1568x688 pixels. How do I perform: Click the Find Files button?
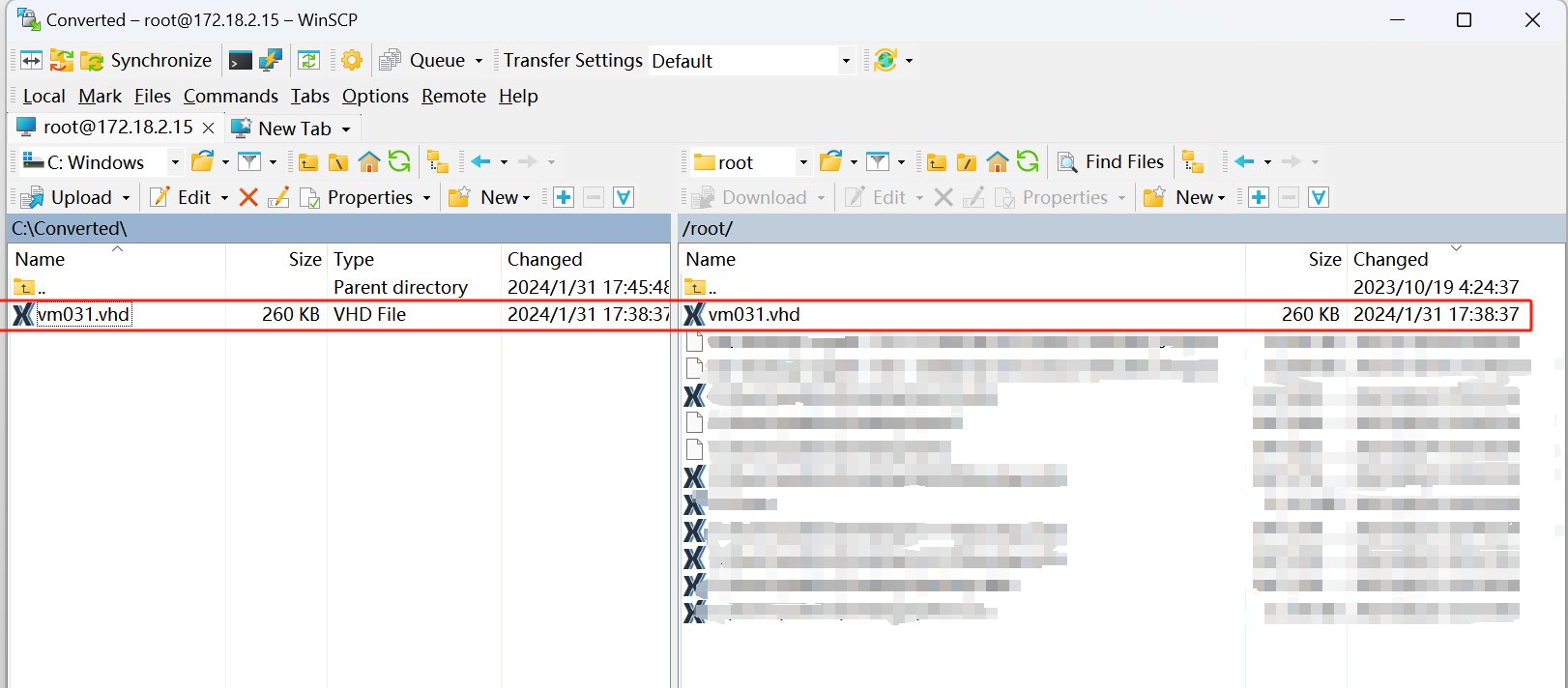click(x=1111, y=161)
